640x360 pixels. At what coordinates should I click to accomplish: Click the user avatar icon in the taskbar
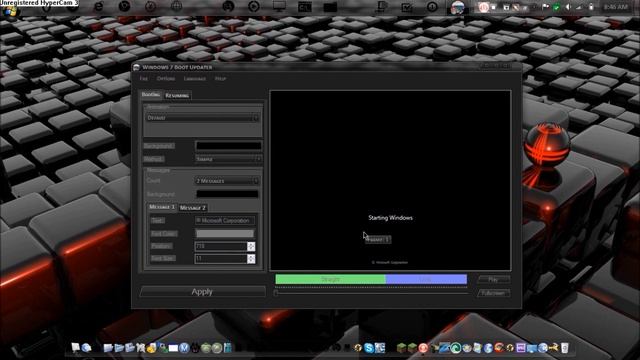(x=458, y=7)
